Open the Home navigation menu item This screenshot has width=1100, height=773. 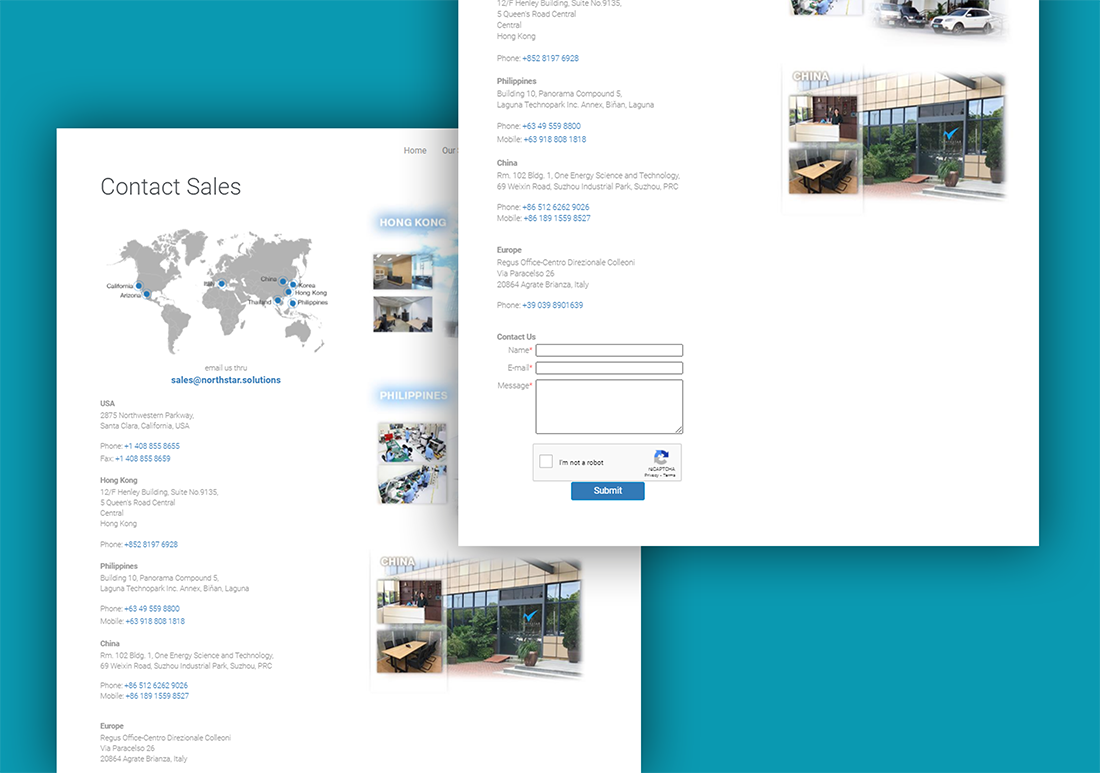click(x=415, y=151)
